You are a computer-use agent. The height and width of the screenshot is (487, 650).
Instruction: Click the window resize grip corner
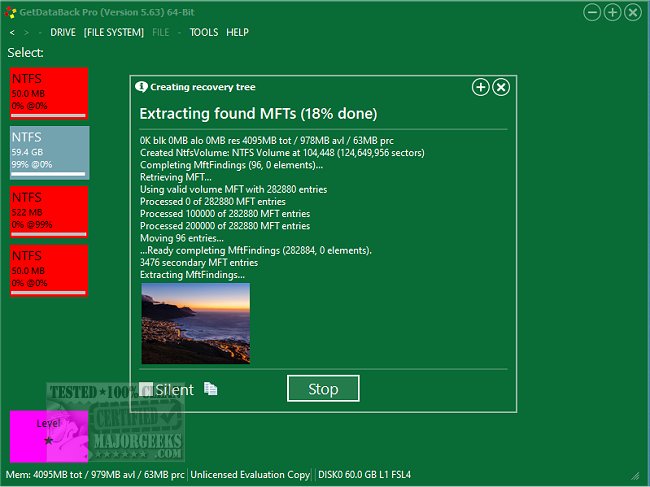click(x=635, y=476)
